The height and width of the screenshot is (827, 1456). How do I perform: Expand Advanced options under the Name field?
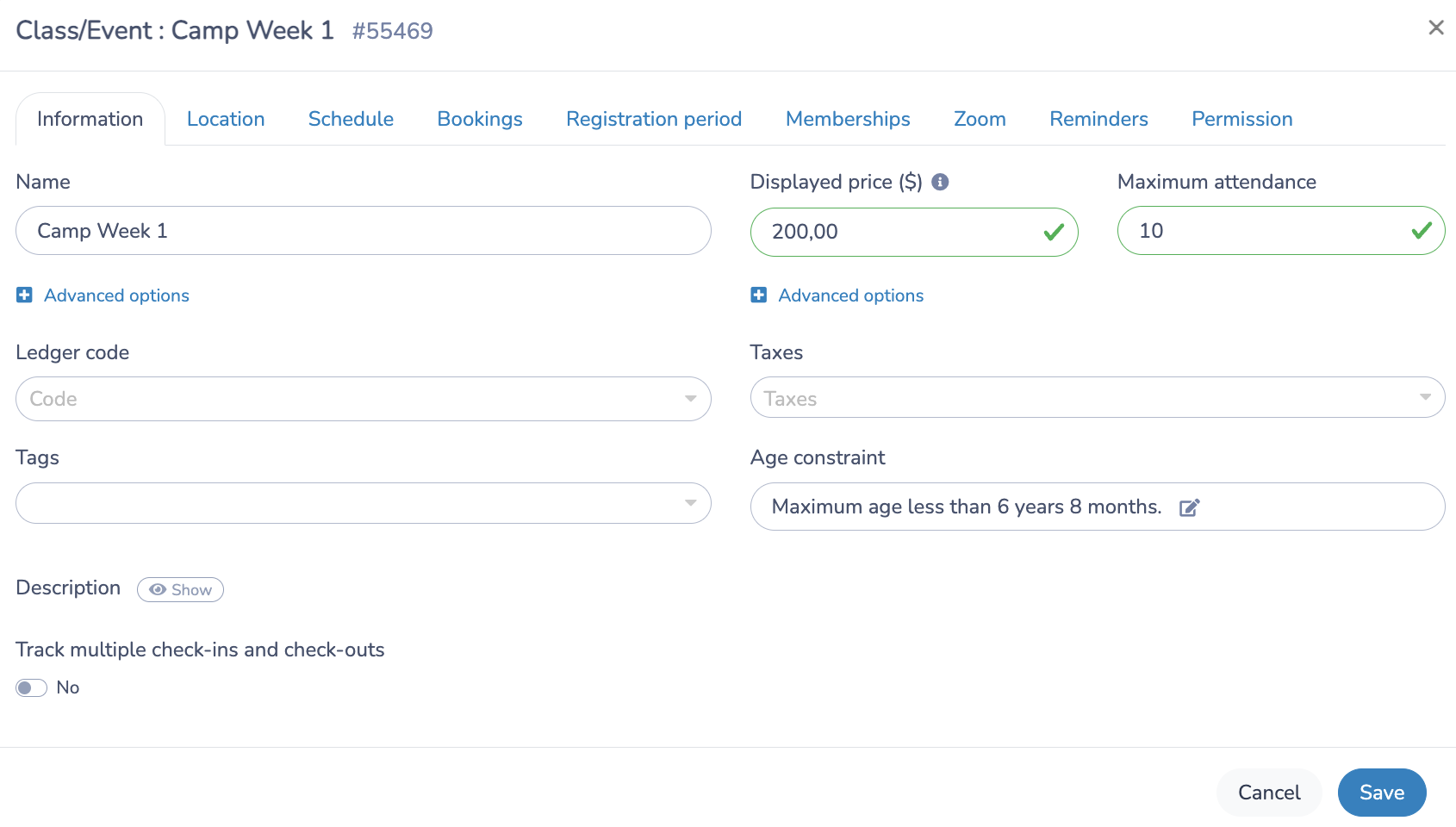[116, 295]
